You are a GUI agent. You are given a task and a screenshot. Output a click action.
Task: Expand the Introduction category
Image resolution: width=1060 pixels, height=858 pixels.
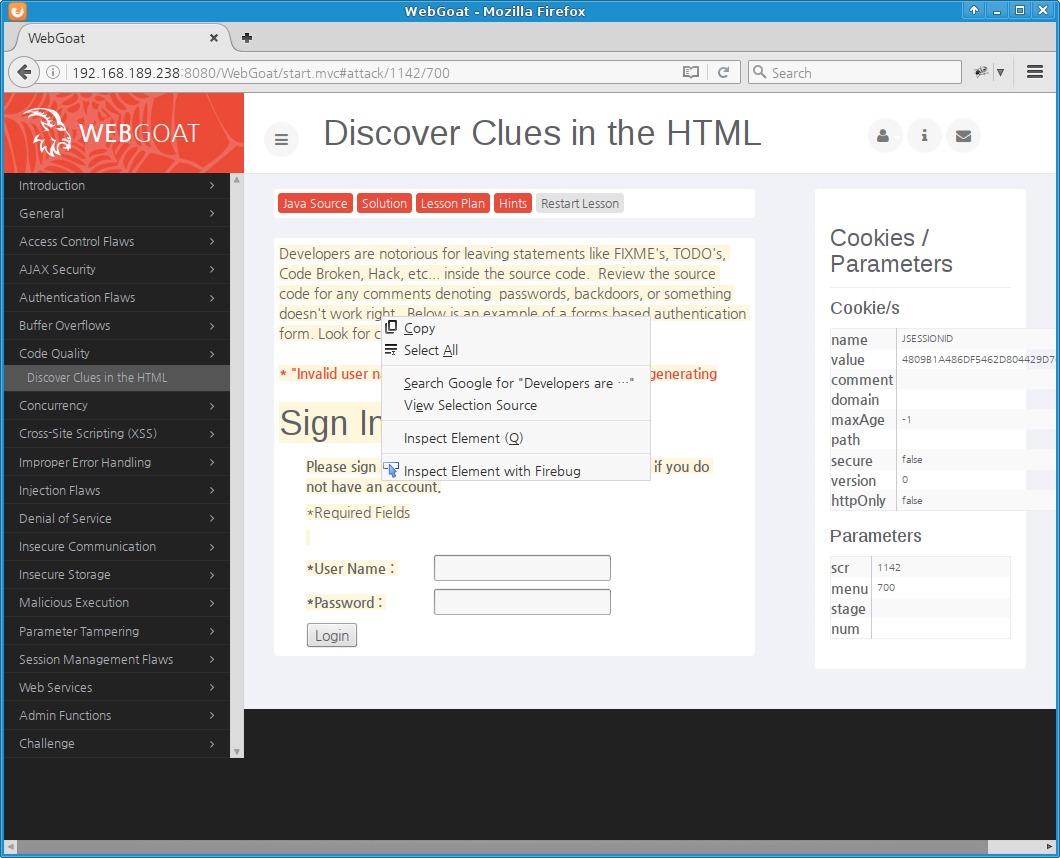pyautogui.click(x=117, y=185)
